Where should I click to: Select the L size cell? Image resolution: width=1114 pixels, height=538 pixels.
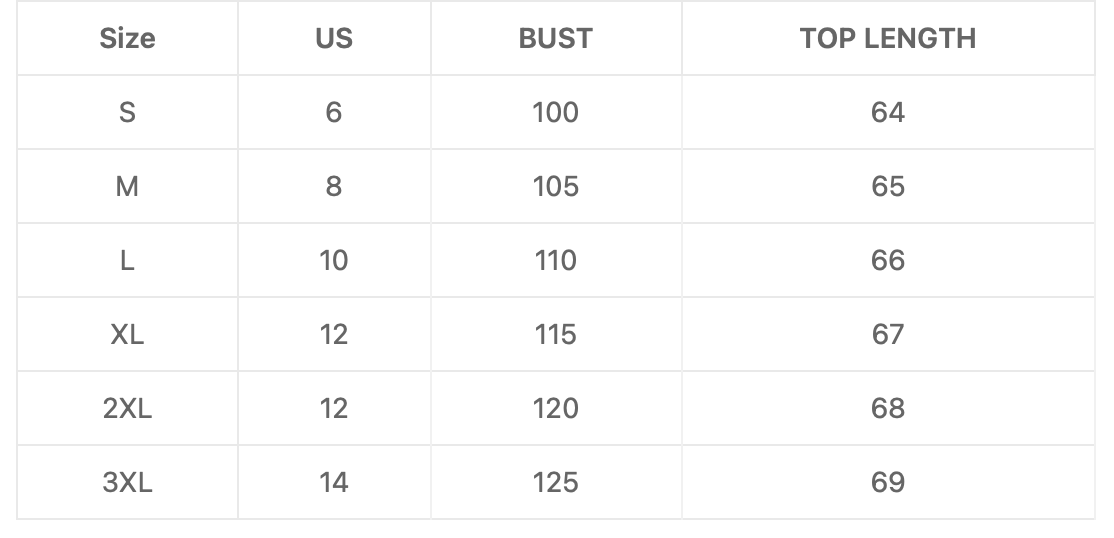(127, 260)
